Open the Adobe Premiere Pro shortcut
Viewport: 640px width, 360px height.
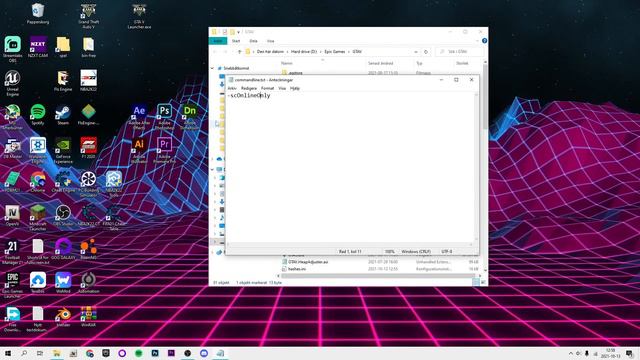[x=164, y=150]
